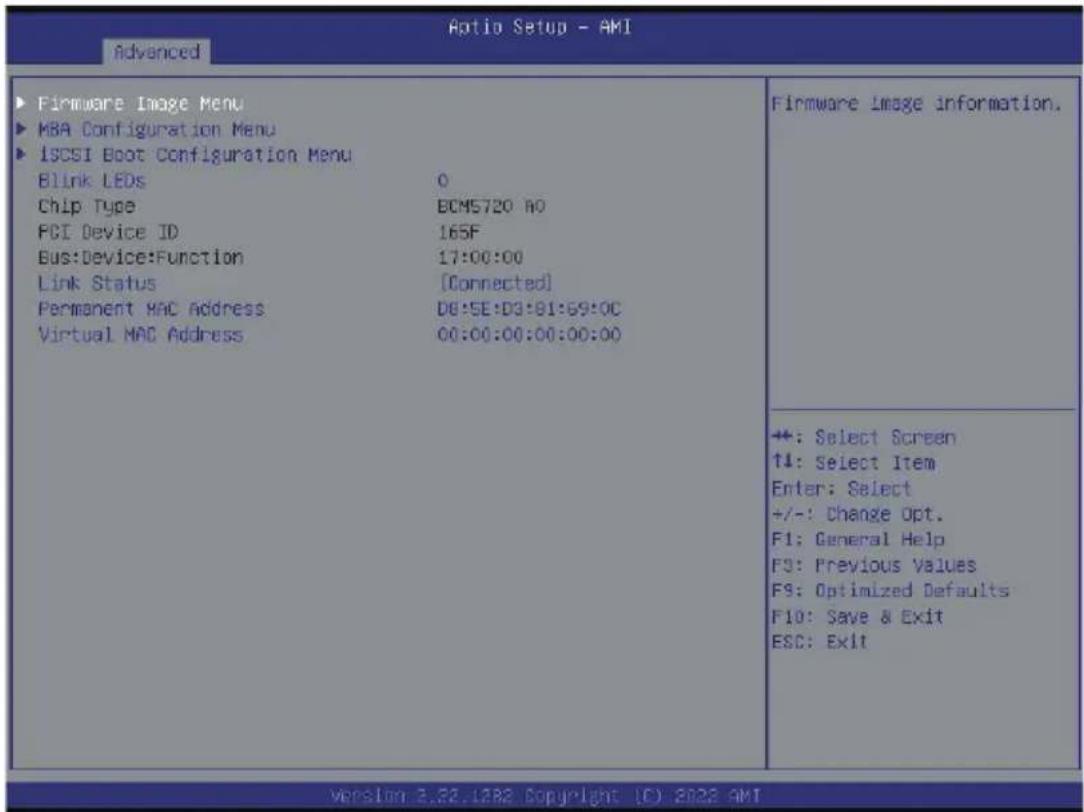This screenshot has width=1084, height=812.
Task: Expand arrow beside iSCSI Boot Configuration Menu
Action: tap(22, 154)
